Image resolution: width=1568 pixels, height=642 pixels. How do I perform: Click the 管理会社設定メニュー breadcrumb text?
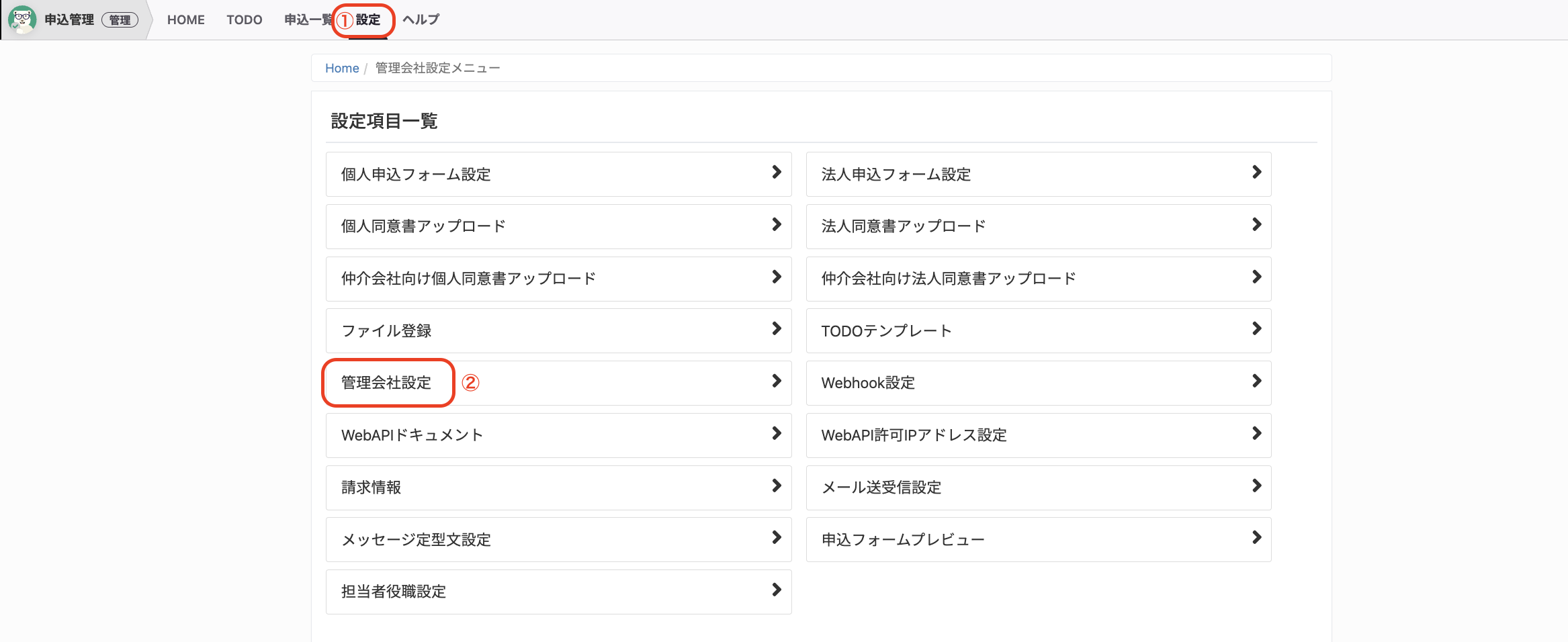[437, 68]
